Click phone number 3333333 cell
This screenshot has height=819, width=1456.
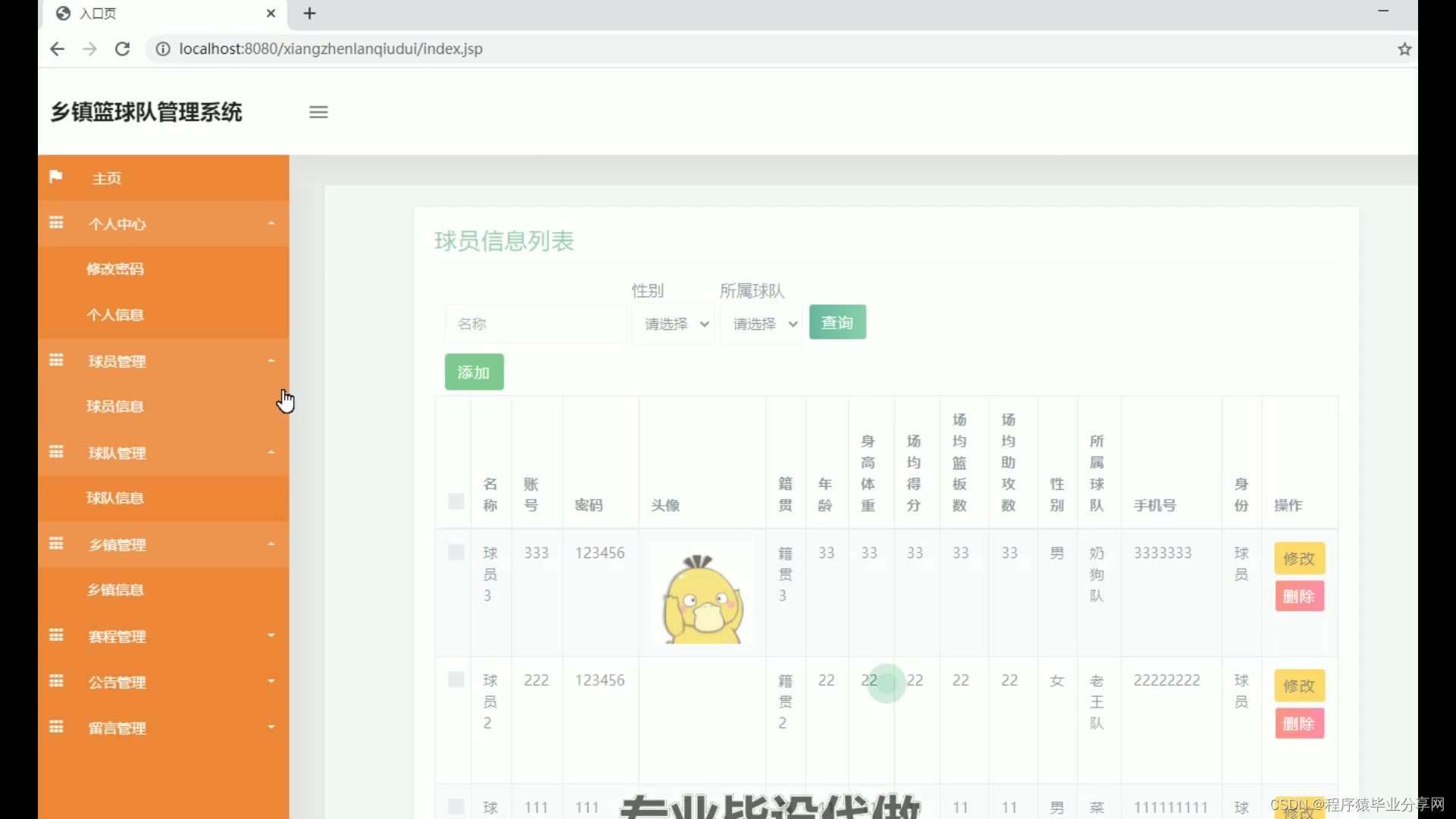point(1163,553)
